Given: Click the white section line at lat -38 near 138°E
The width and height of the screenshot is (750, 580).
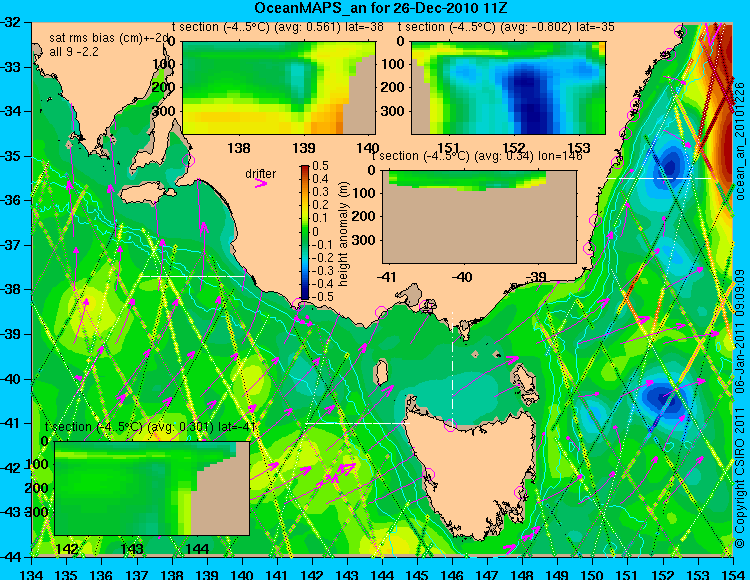Looking at the screenshot, I should pos(192,276).
